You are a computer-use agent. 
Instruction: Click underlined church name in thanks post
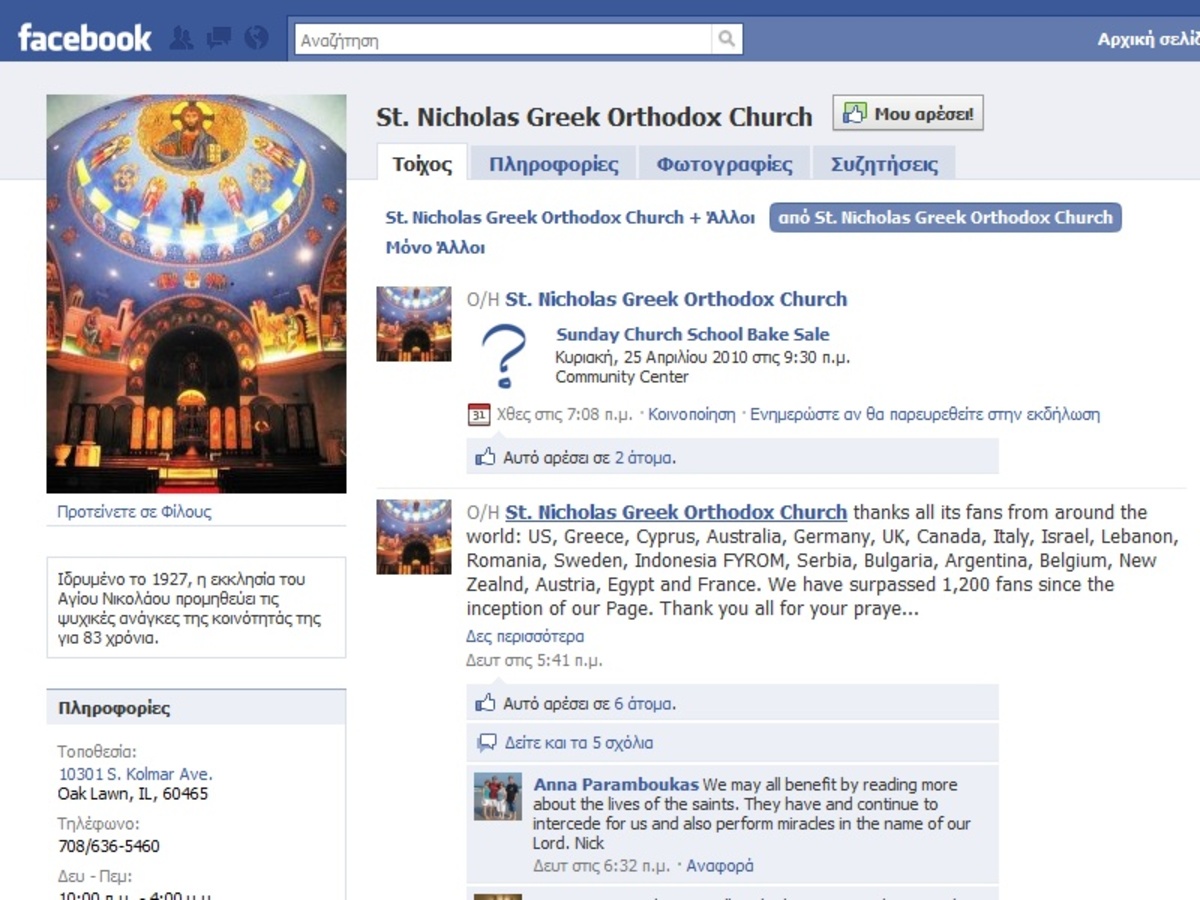click(x=676, y=512)
